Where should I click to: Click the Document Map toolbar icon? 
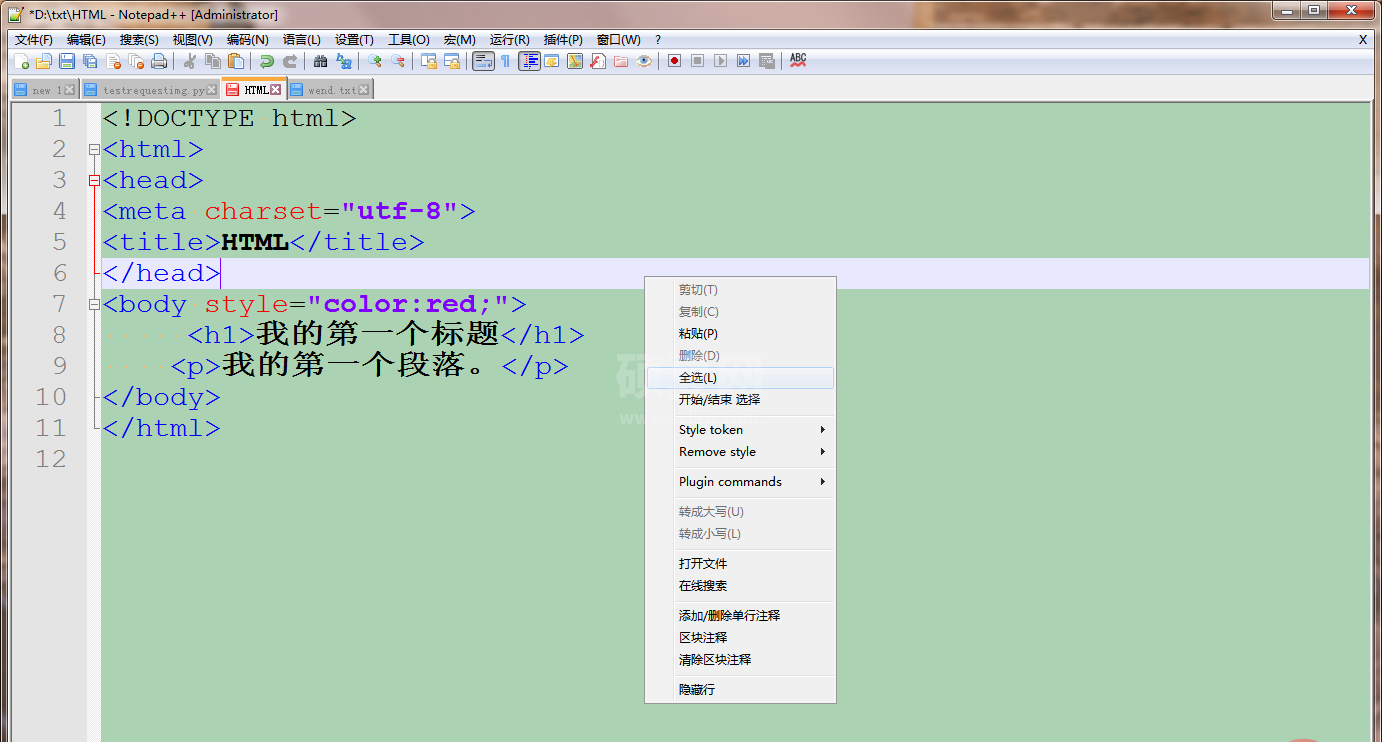pyautogui.click(x=574, y=61)
